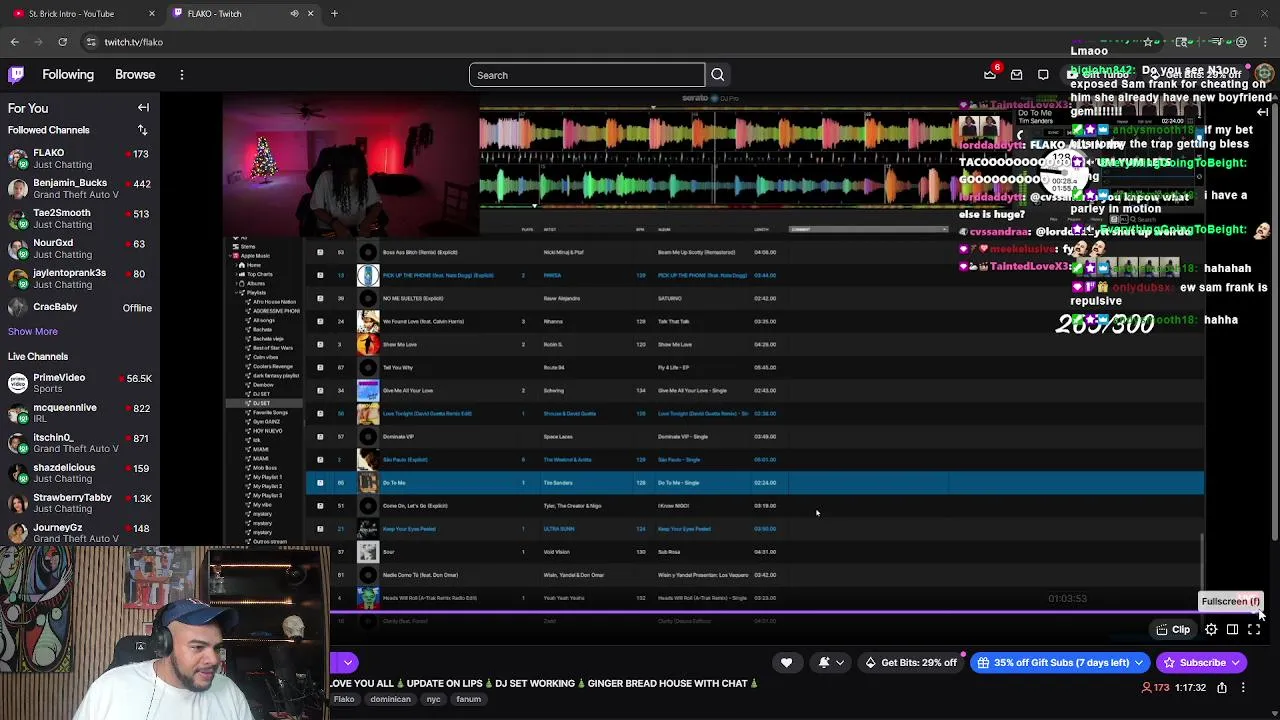Viewport: 1280px width, 720px height.
Task: Open 35% off Gift Subs dropdown
Action: [1061, 662]
